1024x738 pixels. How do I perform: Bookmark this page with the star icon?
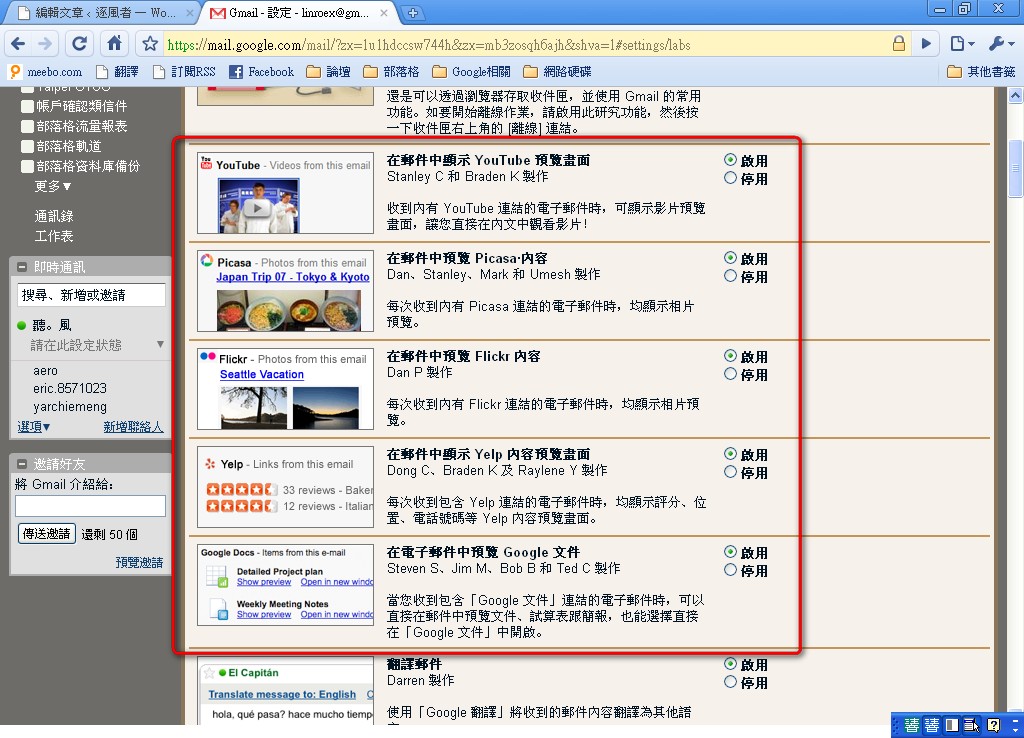(x=150, y=44)
